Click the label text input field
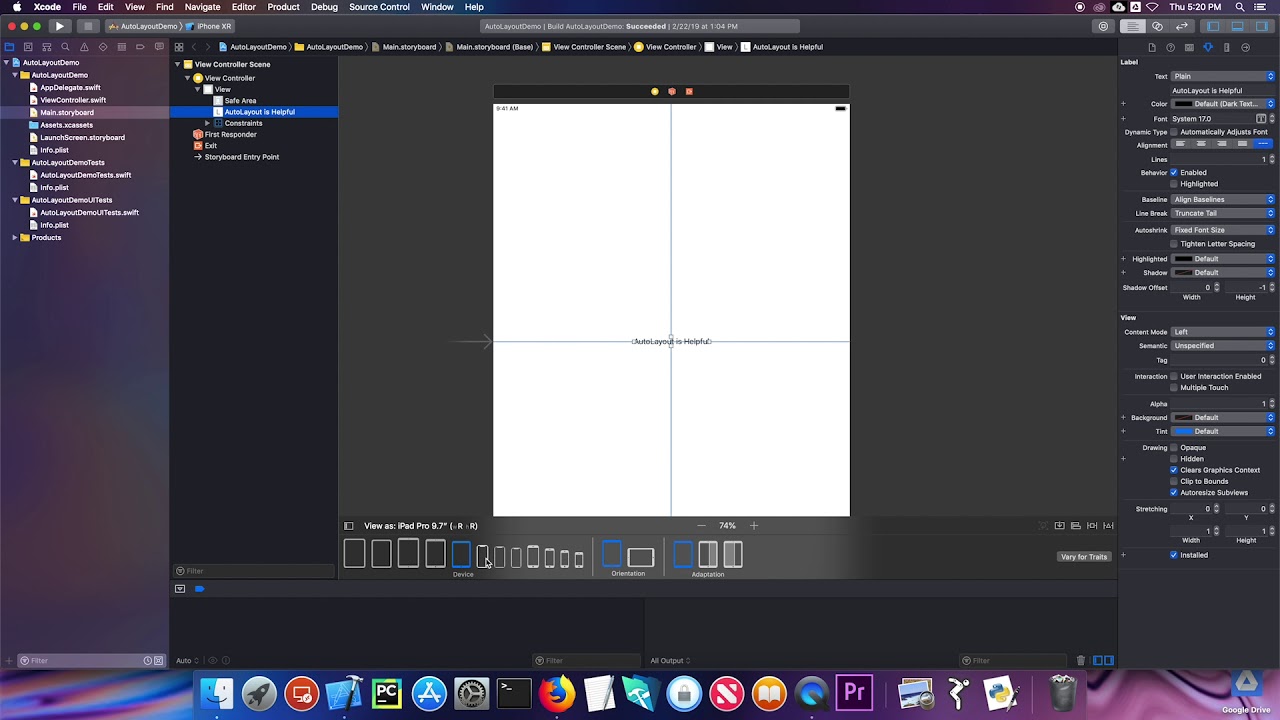1280x720 pixels. coord(1223,90)
